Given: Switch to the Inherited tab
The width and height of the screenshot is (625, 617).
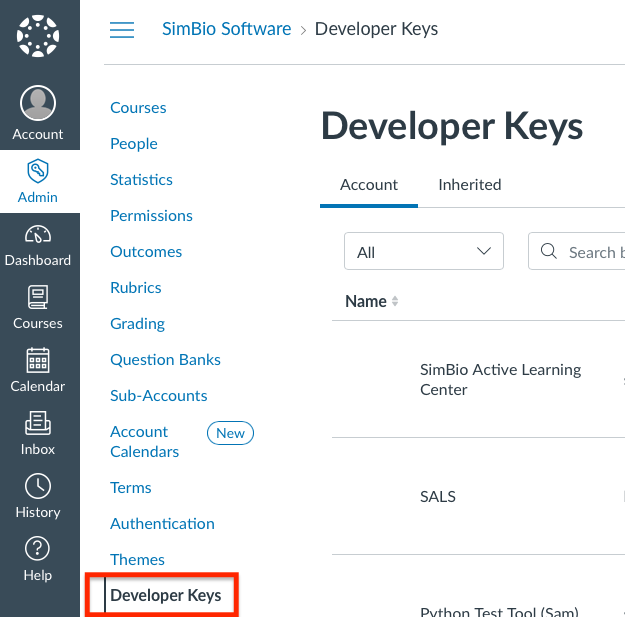Looking at the screenshot, I should 470,185.
